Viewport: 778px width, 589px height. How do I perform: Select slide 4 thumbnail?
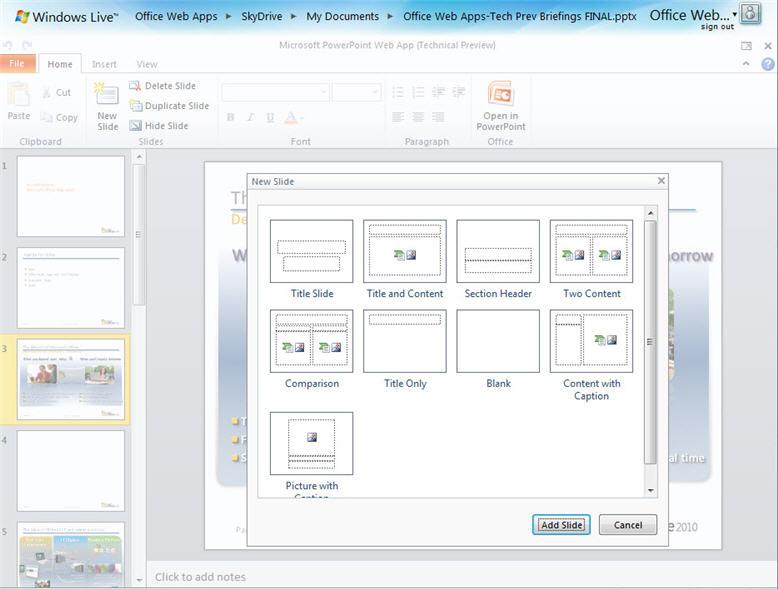[x=71, y=471]
